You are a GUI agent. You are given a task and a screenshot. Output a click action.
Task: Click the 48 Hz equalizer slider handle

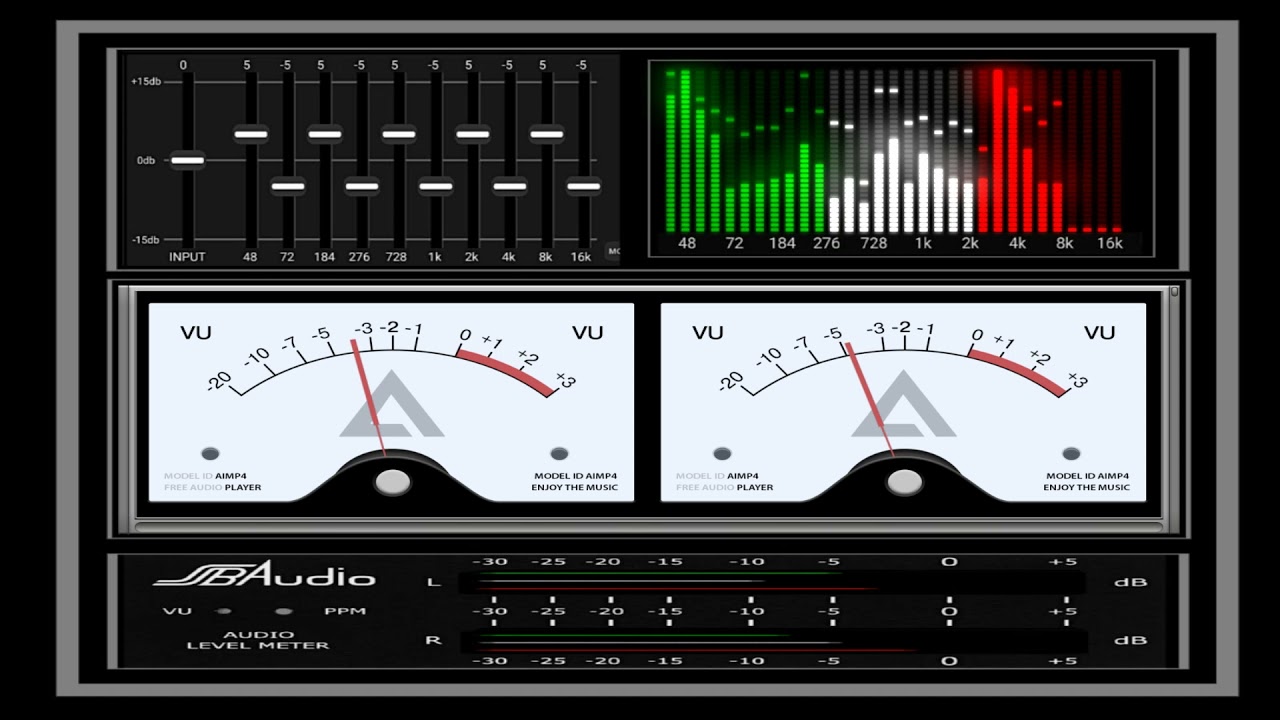[251, 133]
